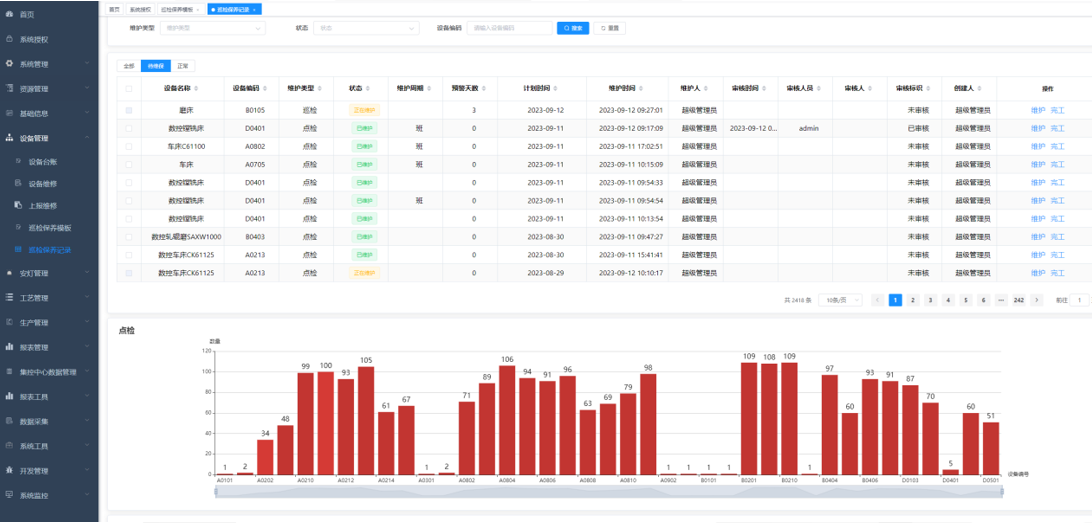Open the 10条/页 page size dropdown
1092x523 pixels.
[840, 300]
